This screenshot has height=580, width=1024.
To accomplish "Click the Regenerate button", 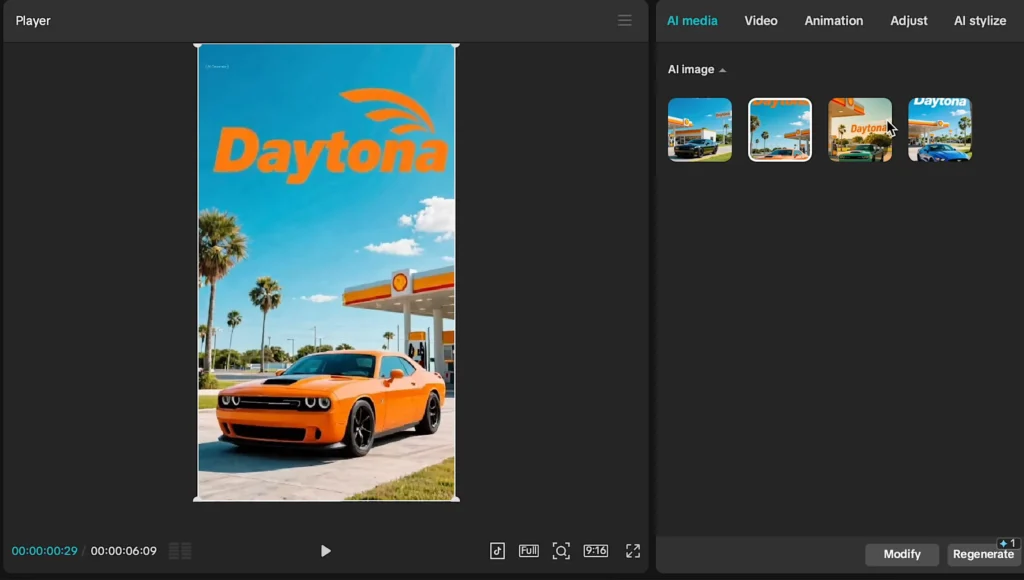I will click(x=983, y=555).
